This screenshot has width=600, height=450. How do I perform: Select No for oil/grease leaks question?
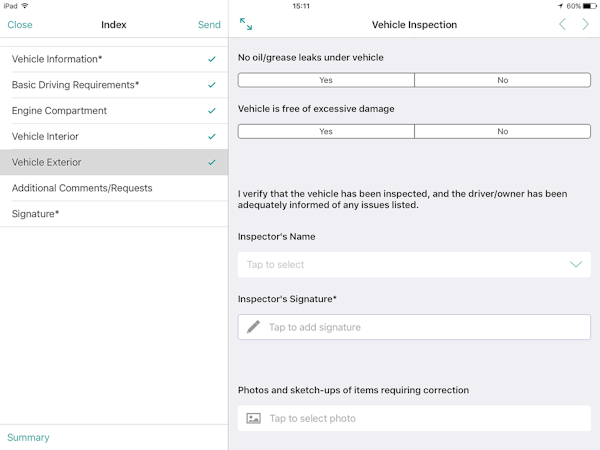click(x=502, y=80)
